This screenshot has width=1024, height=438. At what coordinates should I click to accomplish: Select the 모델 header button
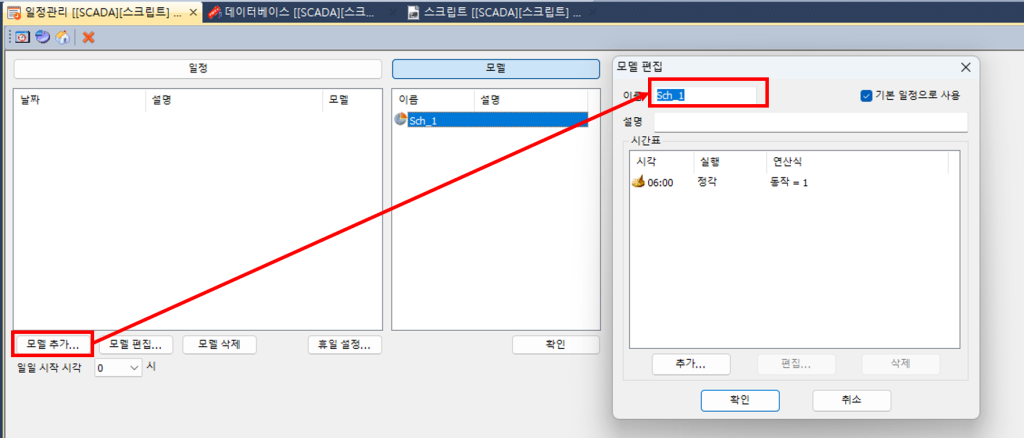click(x=496, y=69)
